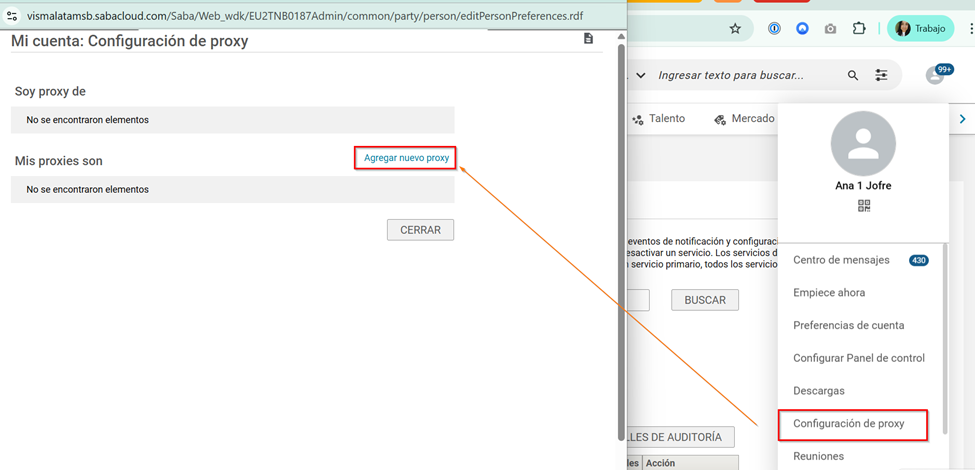975x470 pixels.
Task: Click the site information icon in popup address bar
Action: coord(12,16)
